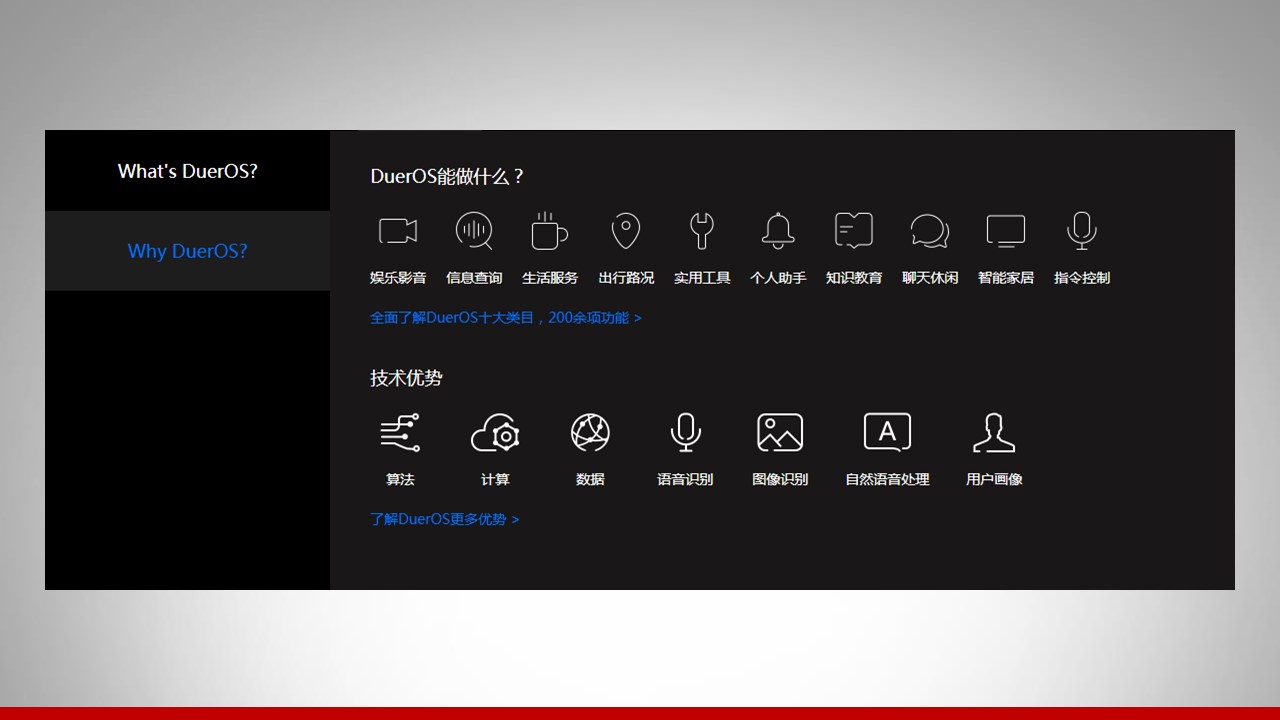Open link 了解DuerOS更多优势
The width and height of the screenshot is (1280, 720).
[x=445, y=520]
